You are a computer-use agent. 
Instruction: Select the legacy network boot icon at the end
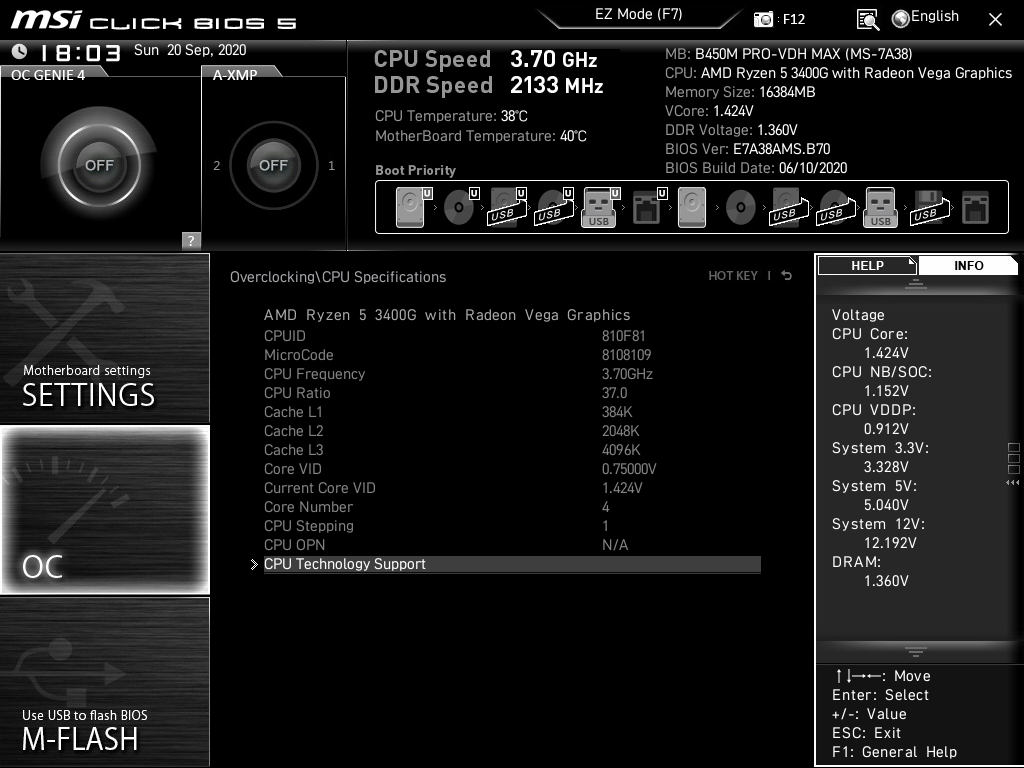point(976,207)
